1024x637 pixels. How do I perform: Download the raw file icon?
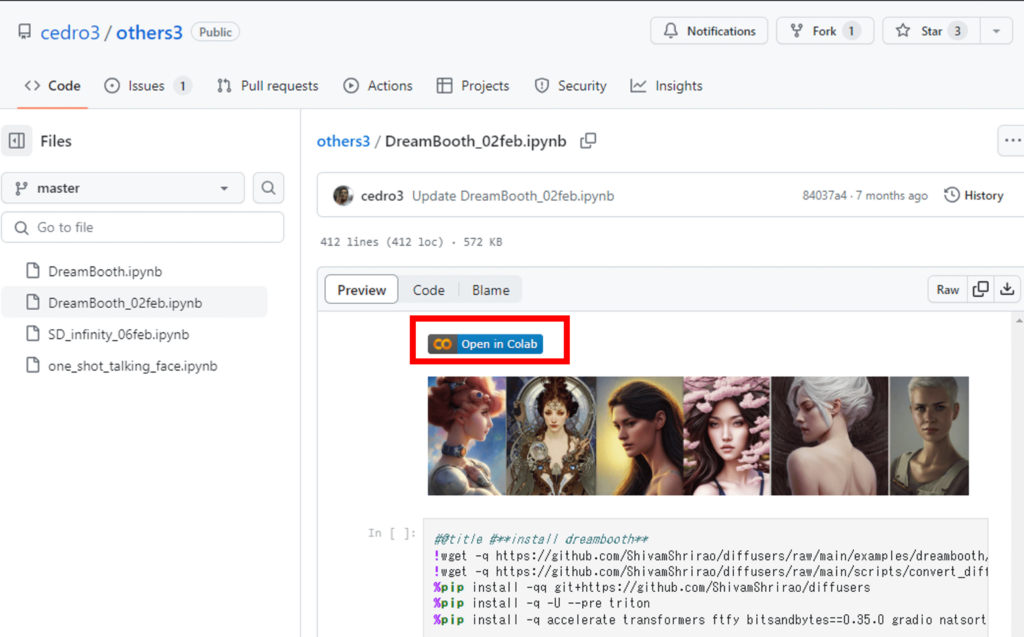click(x=1007, y=289)
